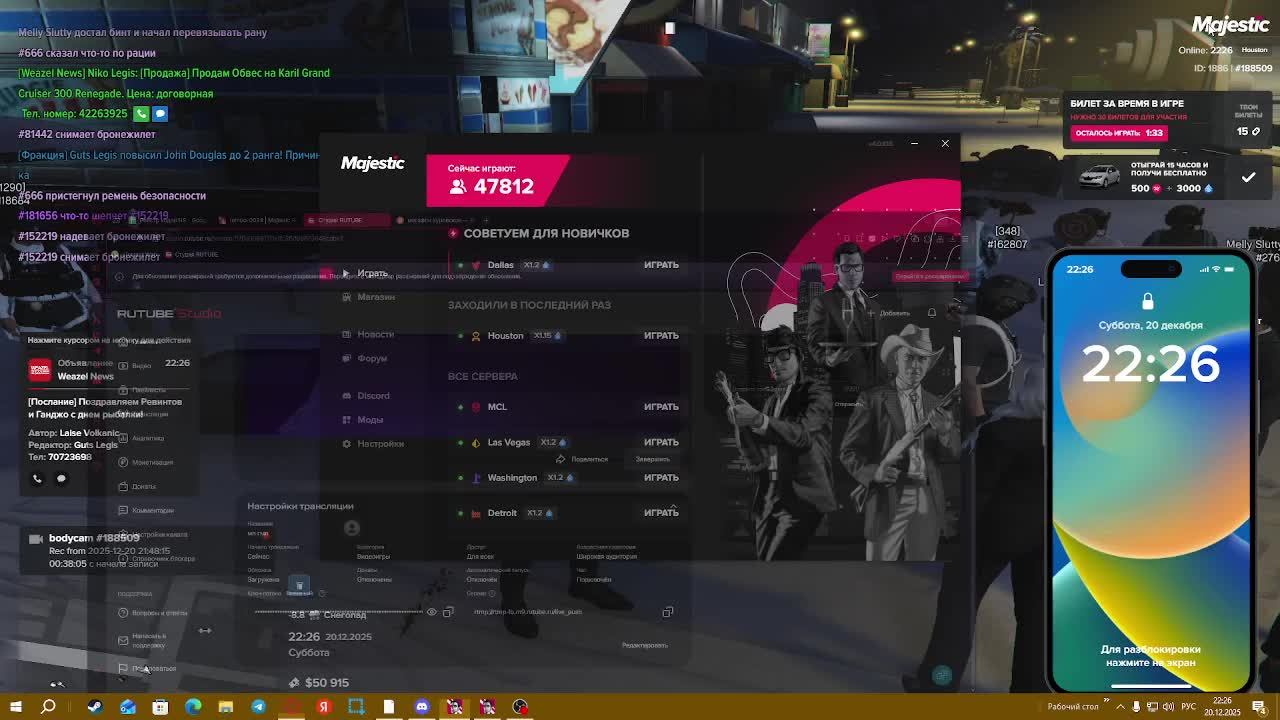
Task: Open Telegram from the taskbar
Action: click(259, 707)
